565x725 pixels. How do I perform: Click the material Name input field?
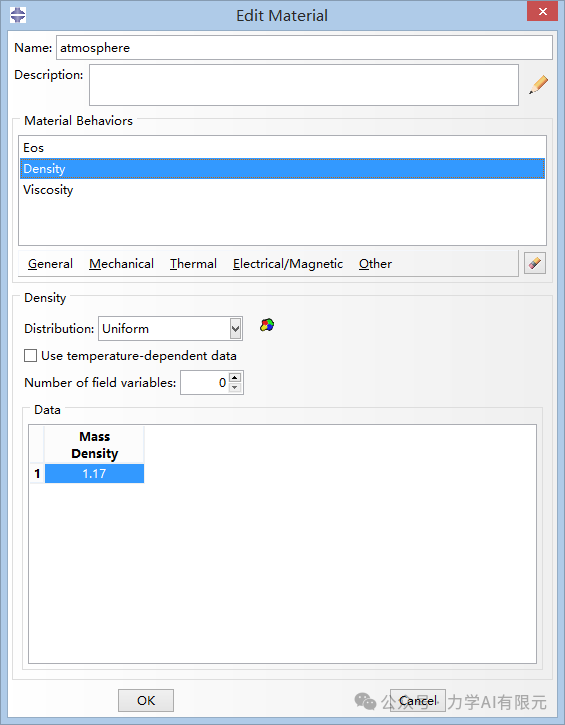tap(304, 48)
